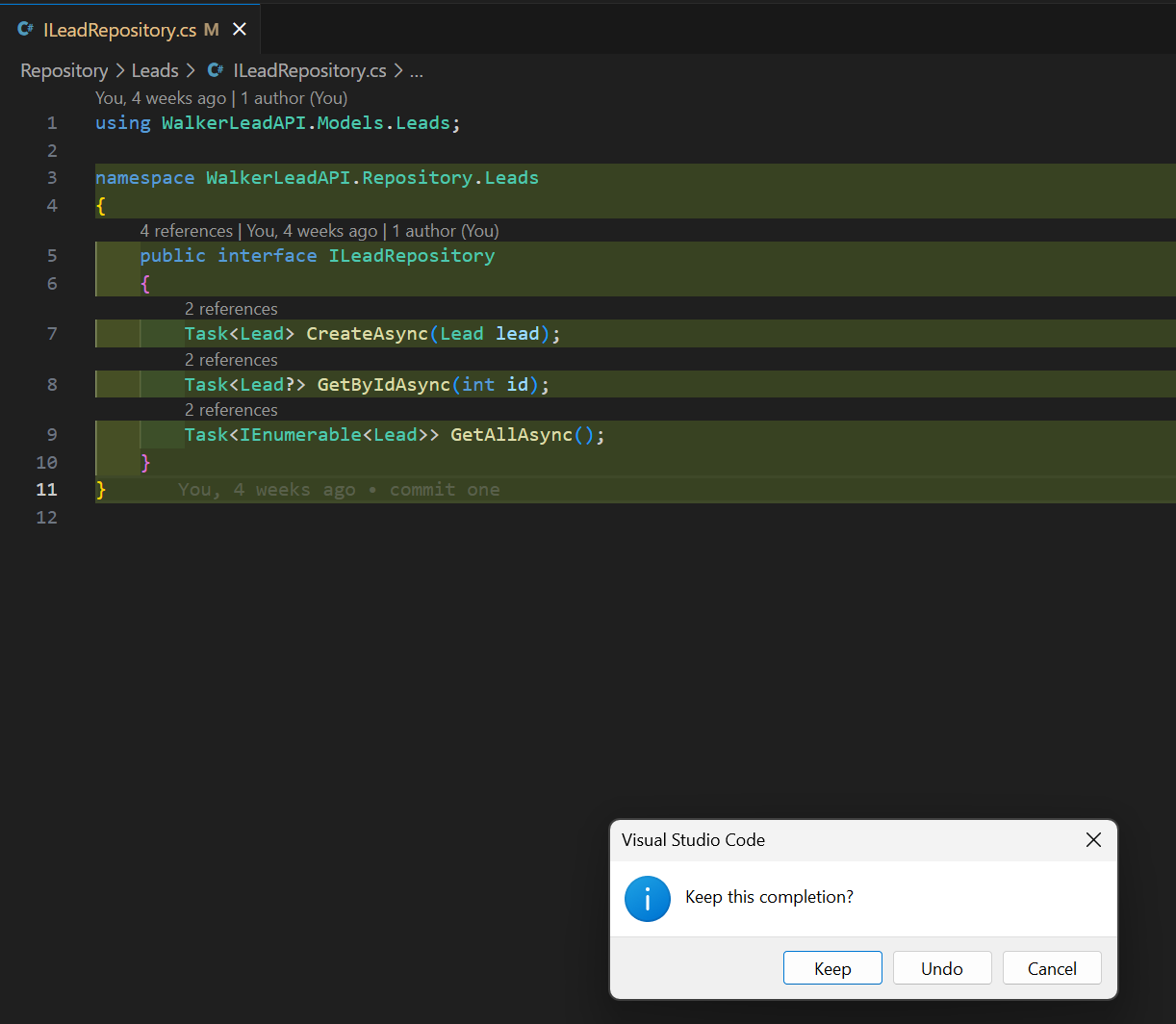This screenshot has height=1024, width=1176.
Task: Select the ILeadRepository.cs editor tab
Action: [x=130, y=30]
